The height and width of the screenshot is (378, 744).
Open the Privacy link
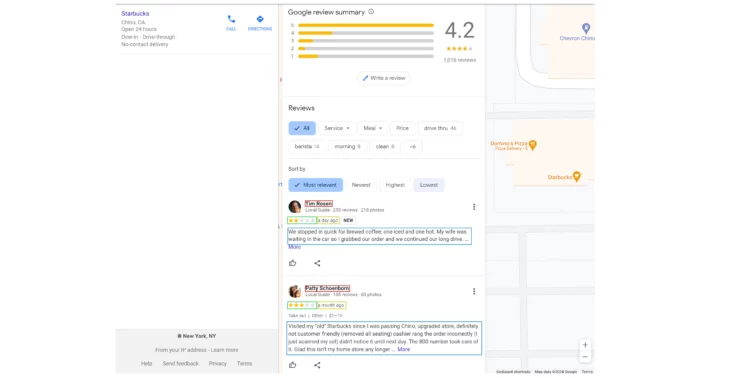click(x=218, y=363)
